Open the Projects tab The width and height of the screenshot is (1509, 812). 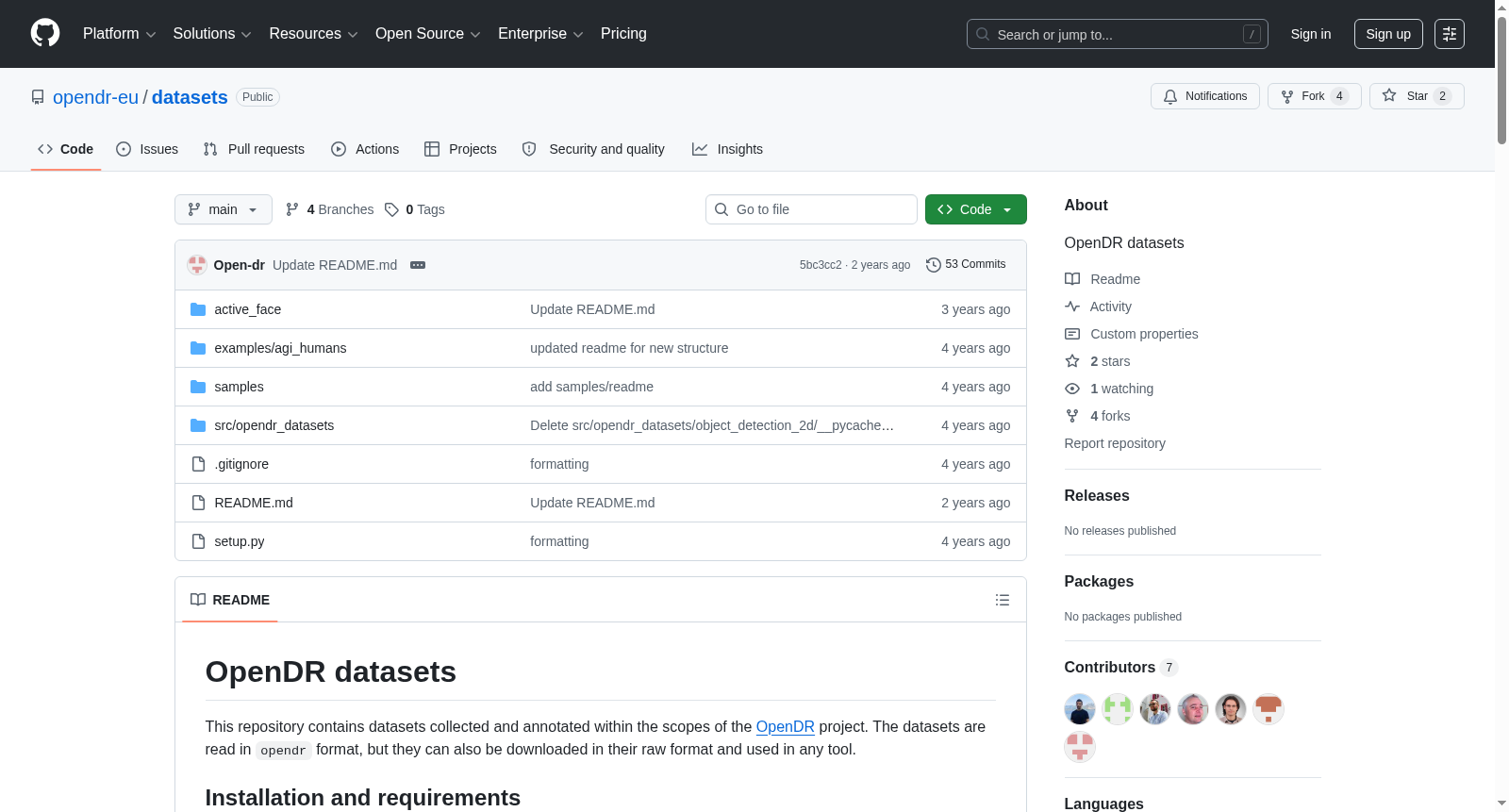pyautogui.click(x=460, y=149)
